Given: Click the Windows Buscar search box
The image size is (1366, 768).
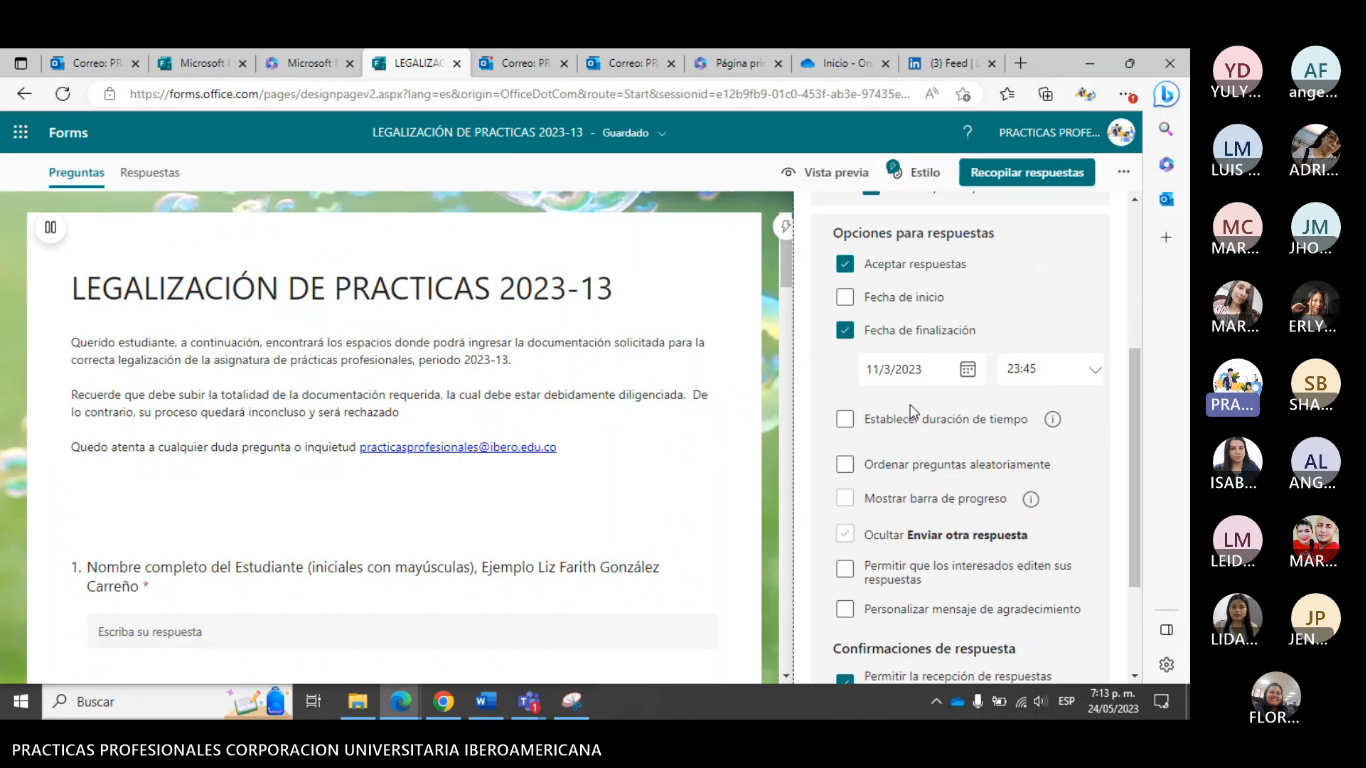Looking at the screenshot, I should [x=168, y=701].
